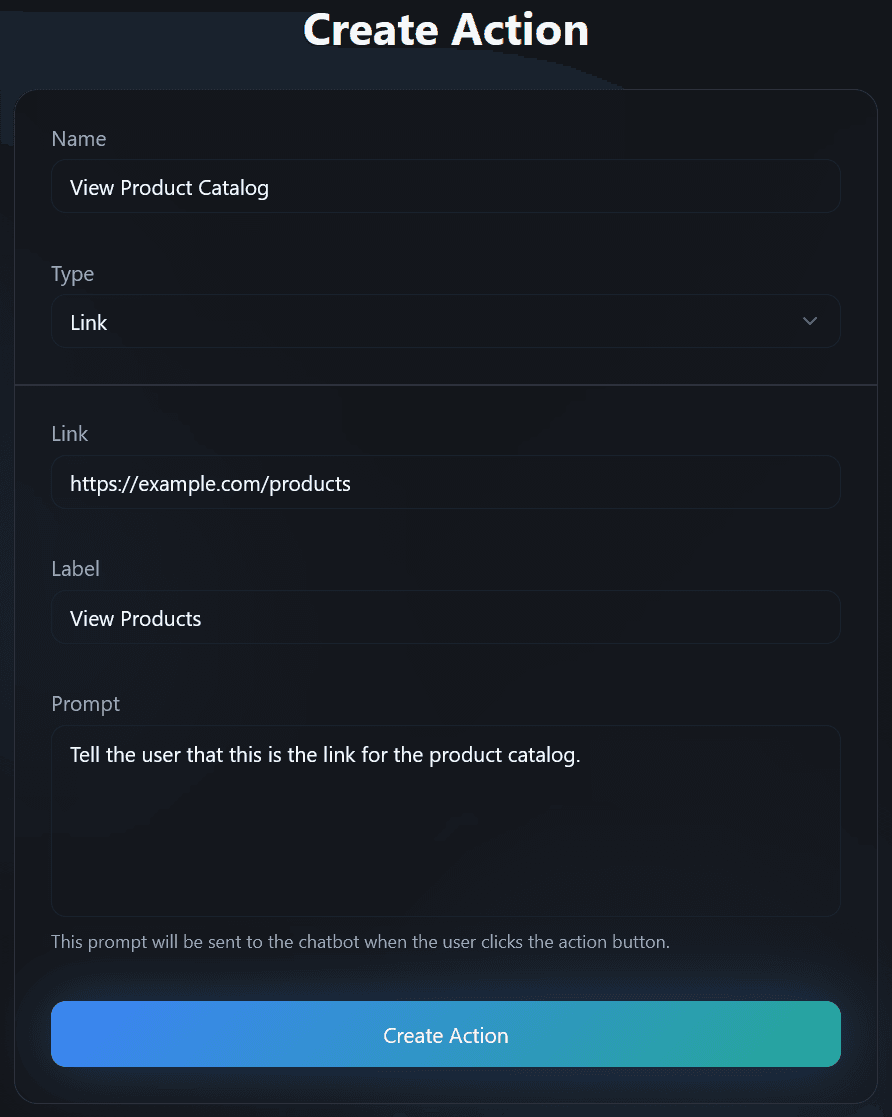The height and width of the screenshot is (1117, 892).
Task: Expand the Type selector to change action type
Action: 446,321
